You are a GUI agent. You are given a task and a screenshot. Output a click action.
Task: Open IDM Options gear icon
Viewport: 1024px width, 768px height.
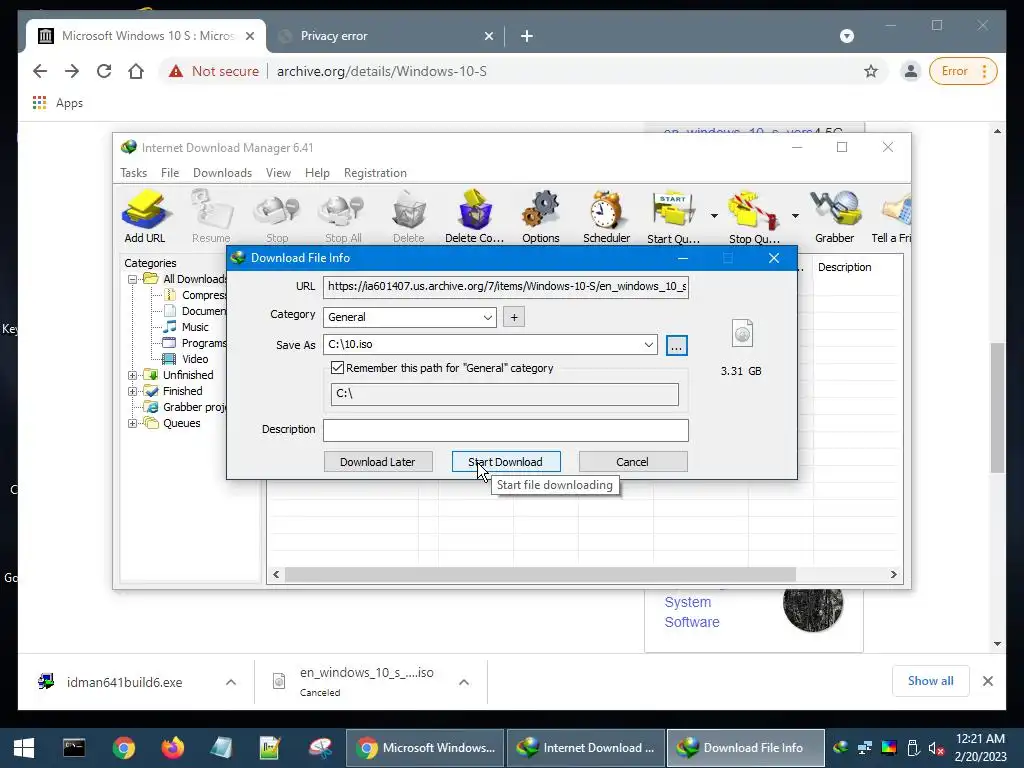[x=541, y=216]
